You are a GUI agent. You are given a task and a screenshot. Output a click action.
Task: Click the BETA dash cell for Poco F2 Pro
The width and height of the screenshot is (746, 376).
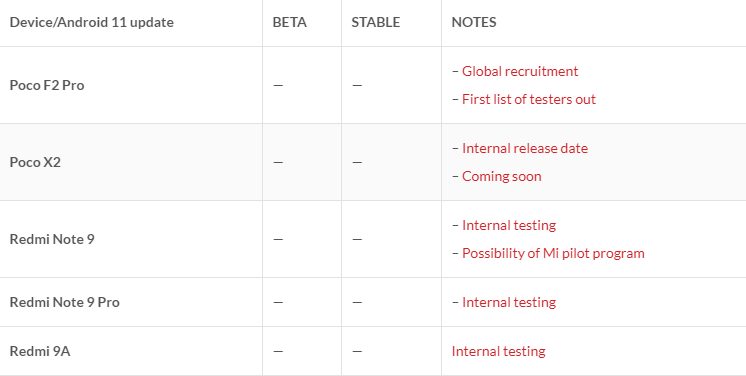click(x=278, y=86)
